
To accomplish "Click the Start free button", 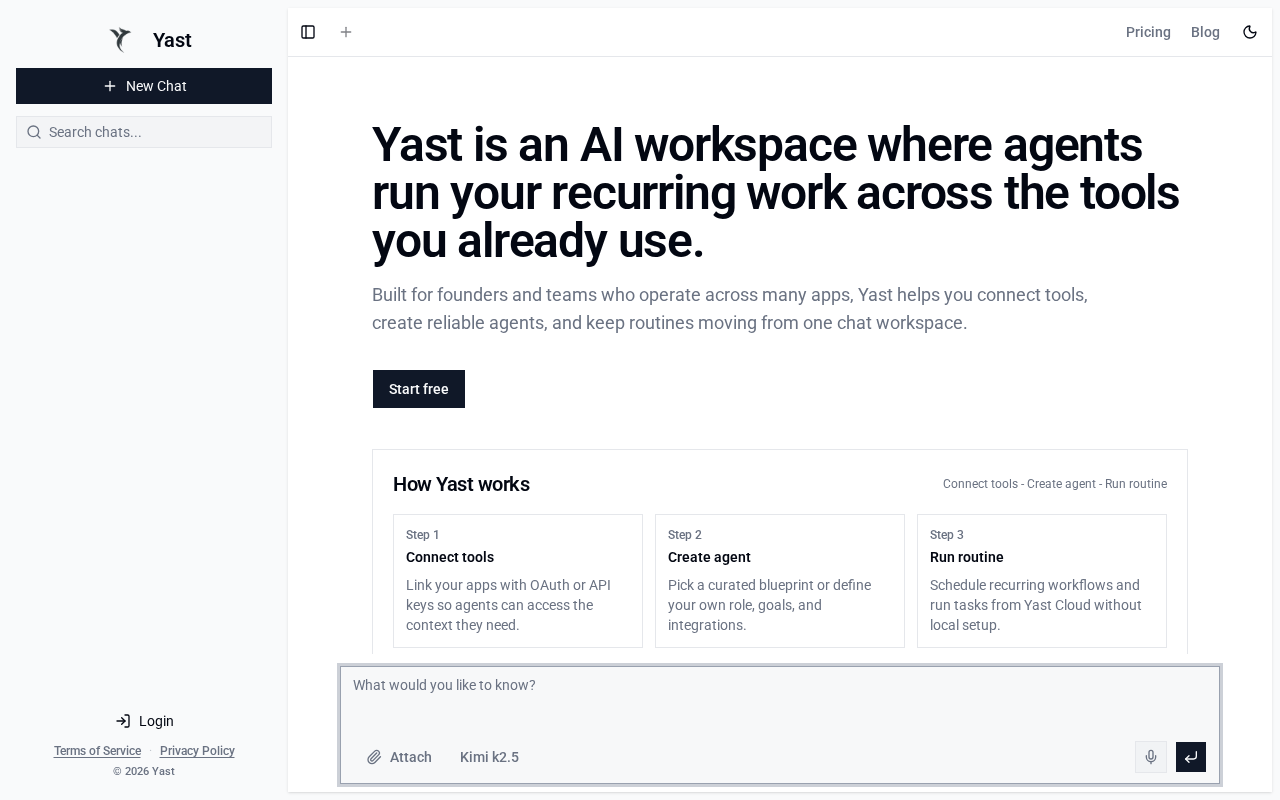I will pyautogui.click(x=418, y=389).
